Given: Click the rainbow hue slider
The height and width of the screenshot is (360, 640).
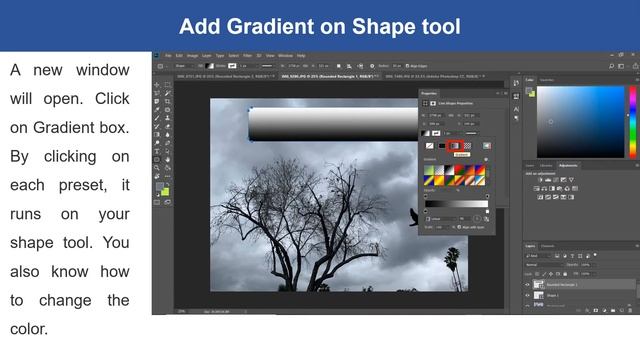Looking at the screenshot, I should [633, 122].
